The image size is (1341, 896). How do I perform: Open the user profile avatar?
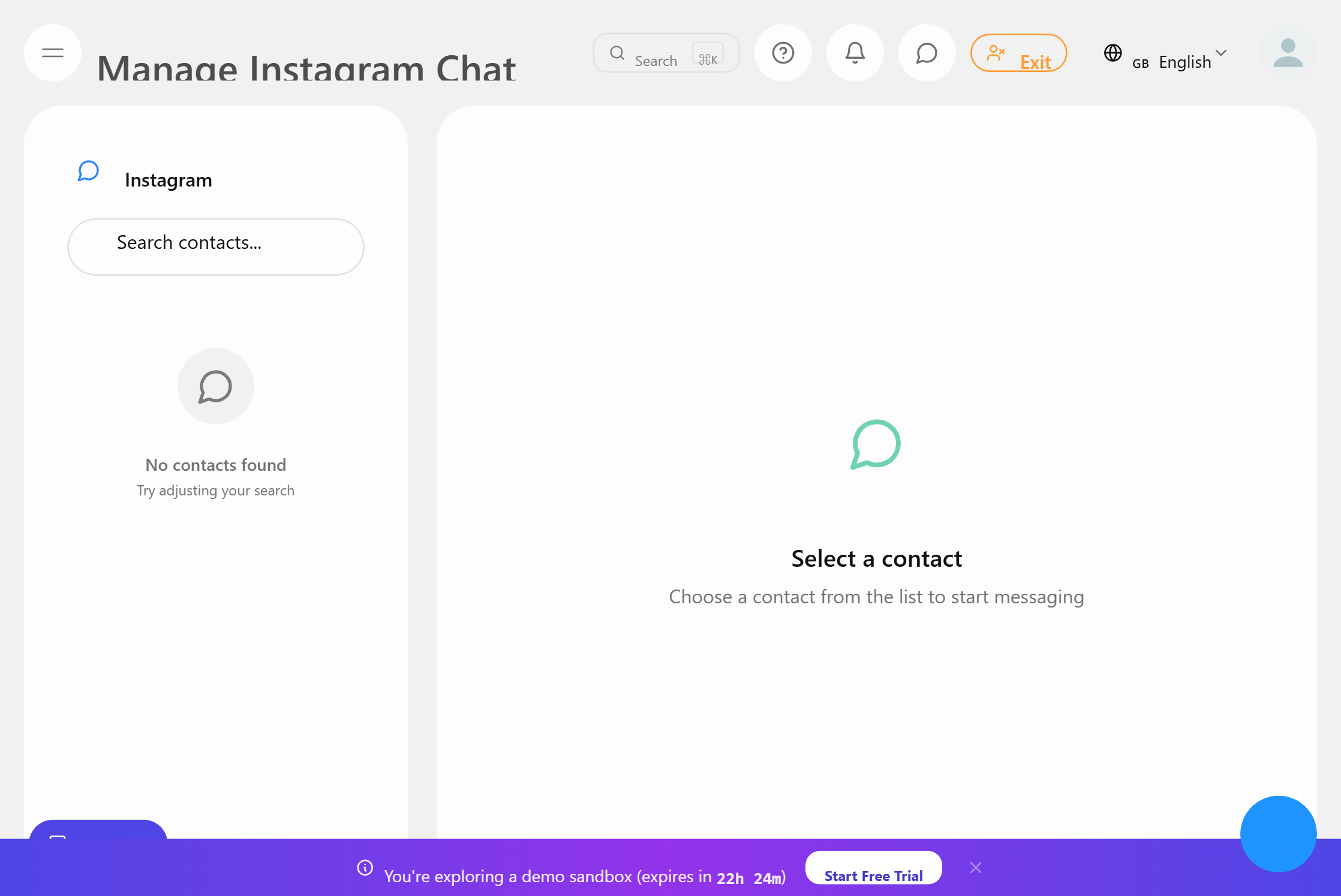pos(1288,53)
